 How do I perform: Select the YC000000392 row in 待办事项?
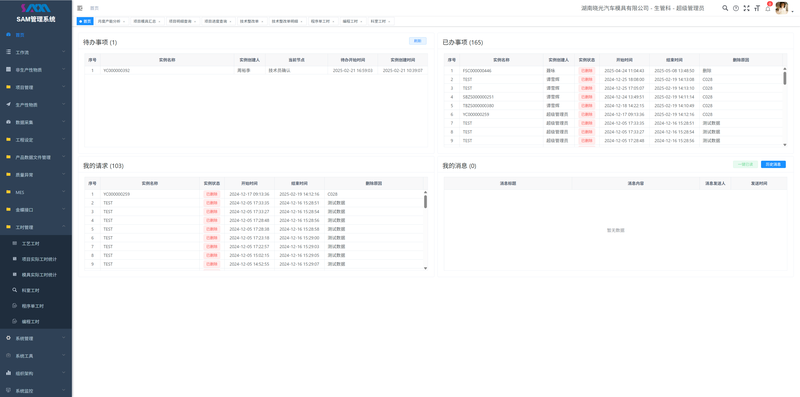[x=255, y=70]
